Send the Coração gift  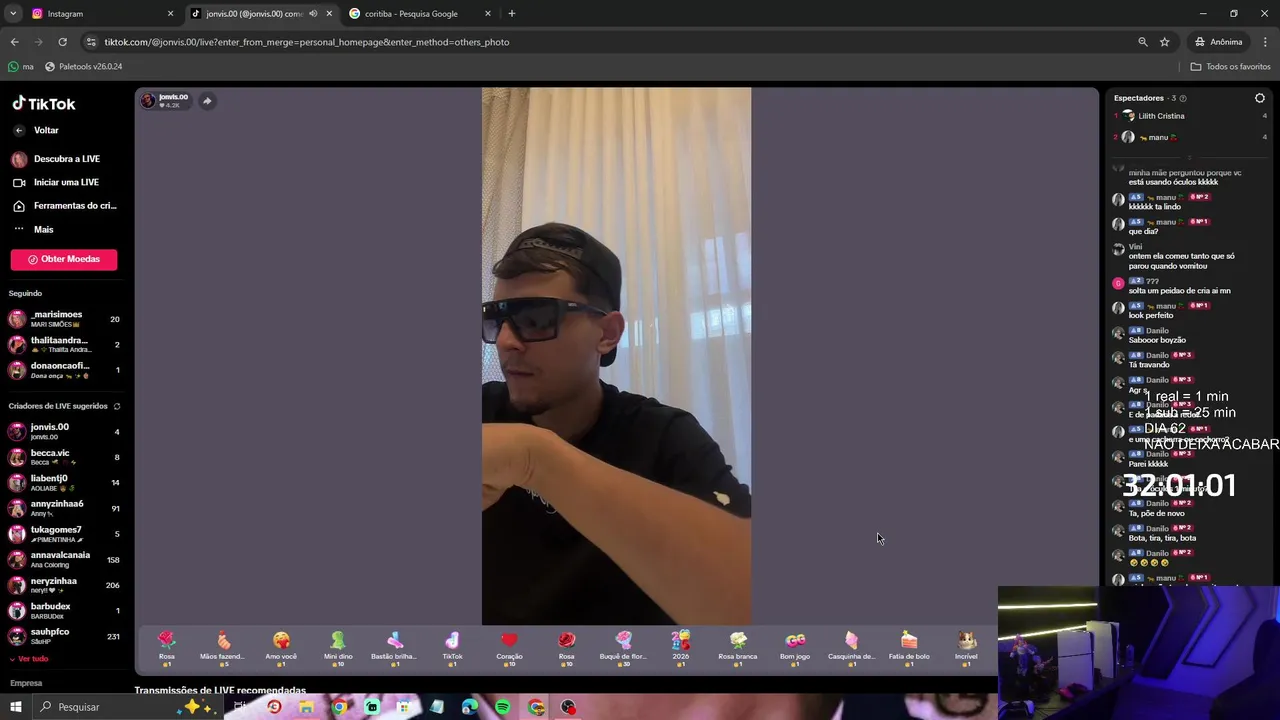click(509, 648)
